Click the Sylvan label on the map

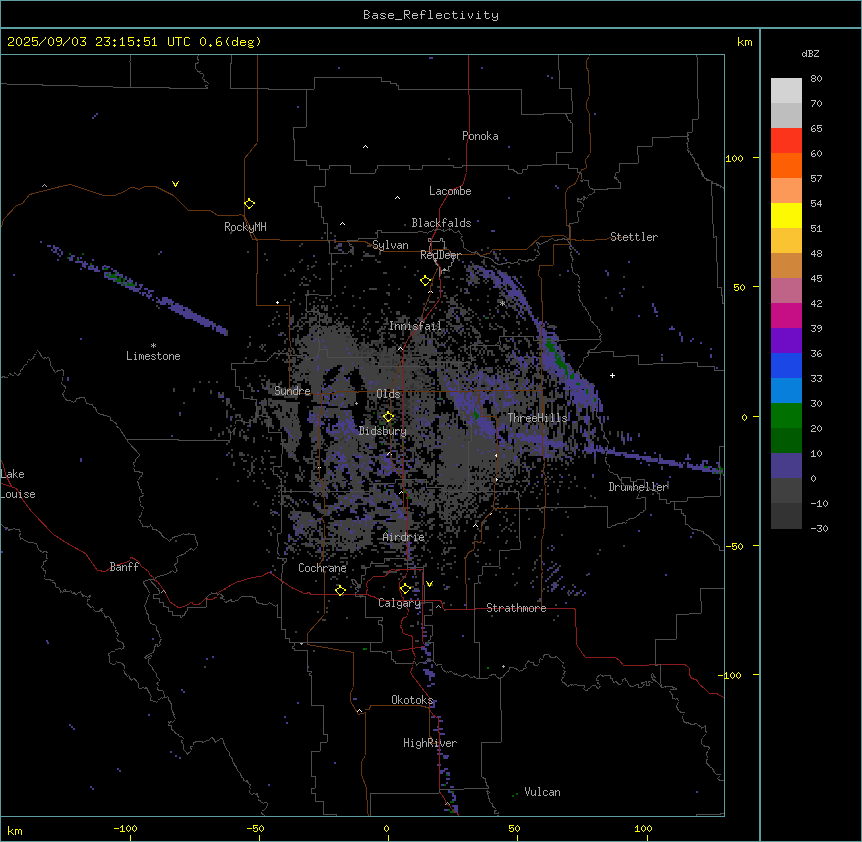click(390, 245)
